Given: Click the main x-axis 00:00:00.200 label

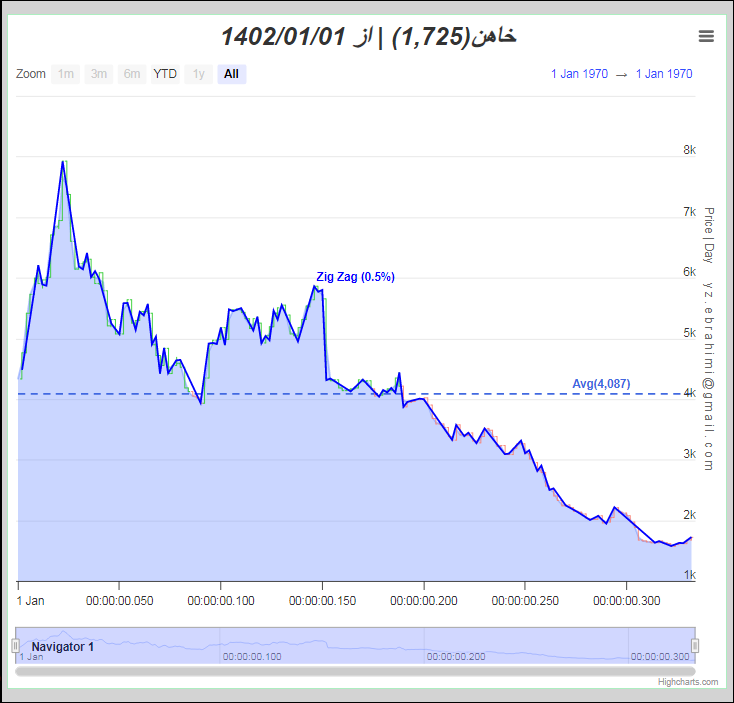Looking at the screenshot, I should point(424,601).
